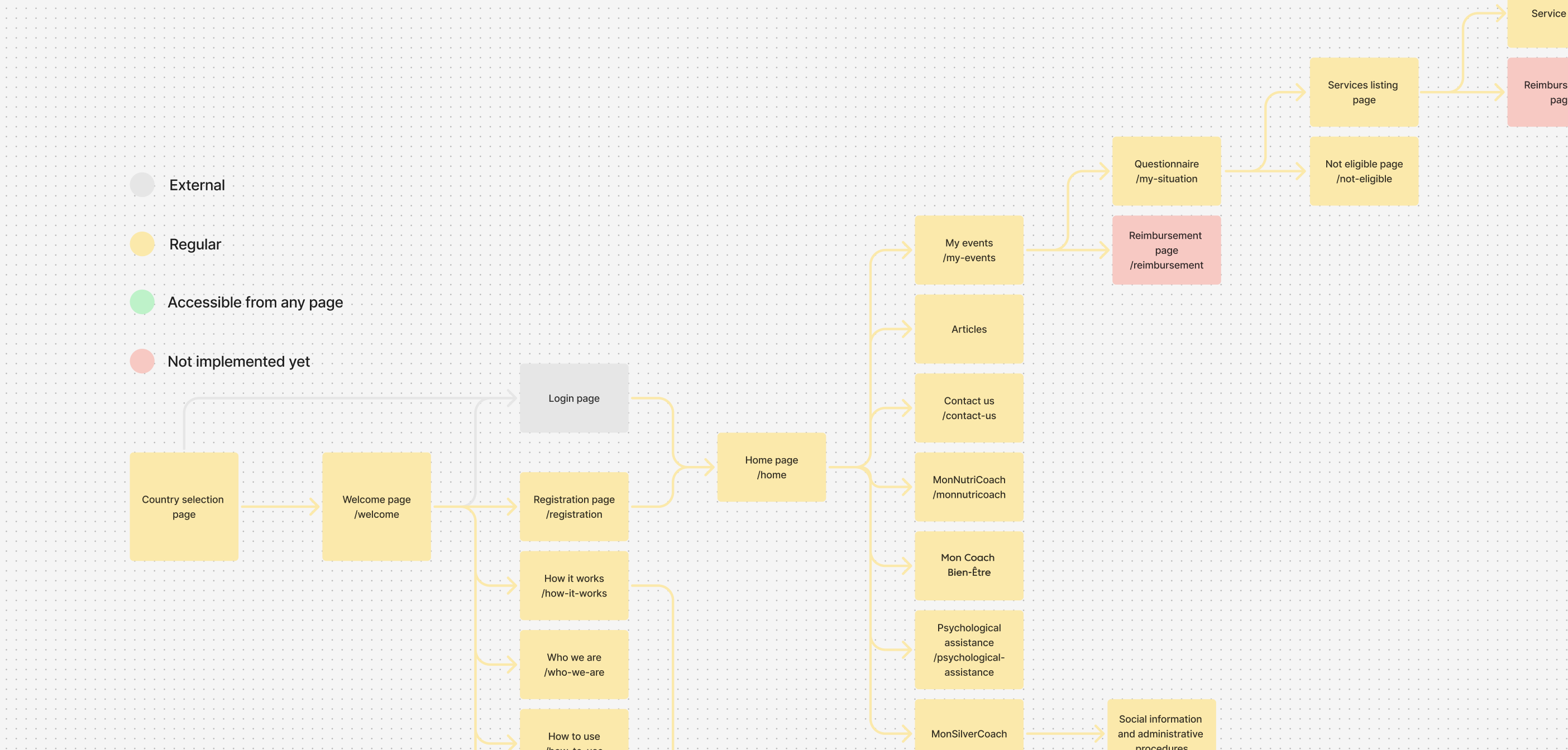Select the pink Reimbursement page /reimbursement node

click(x=1165, y=250)
